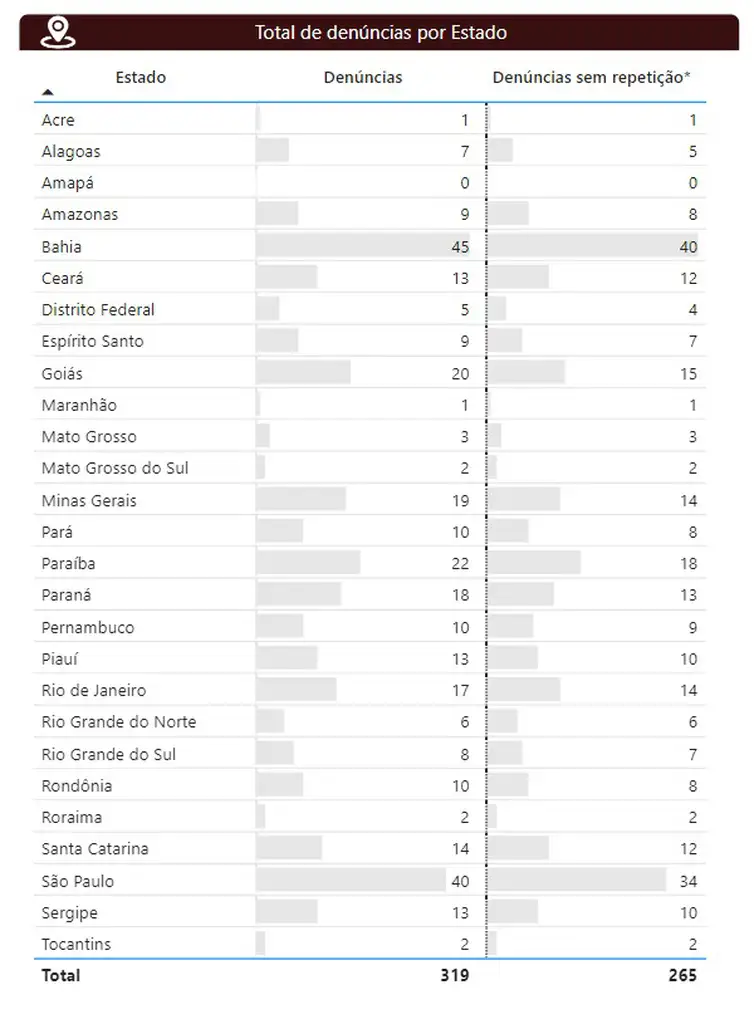Click the map location pin icon
The image size is (754, 1024).
tap(58, 33)
